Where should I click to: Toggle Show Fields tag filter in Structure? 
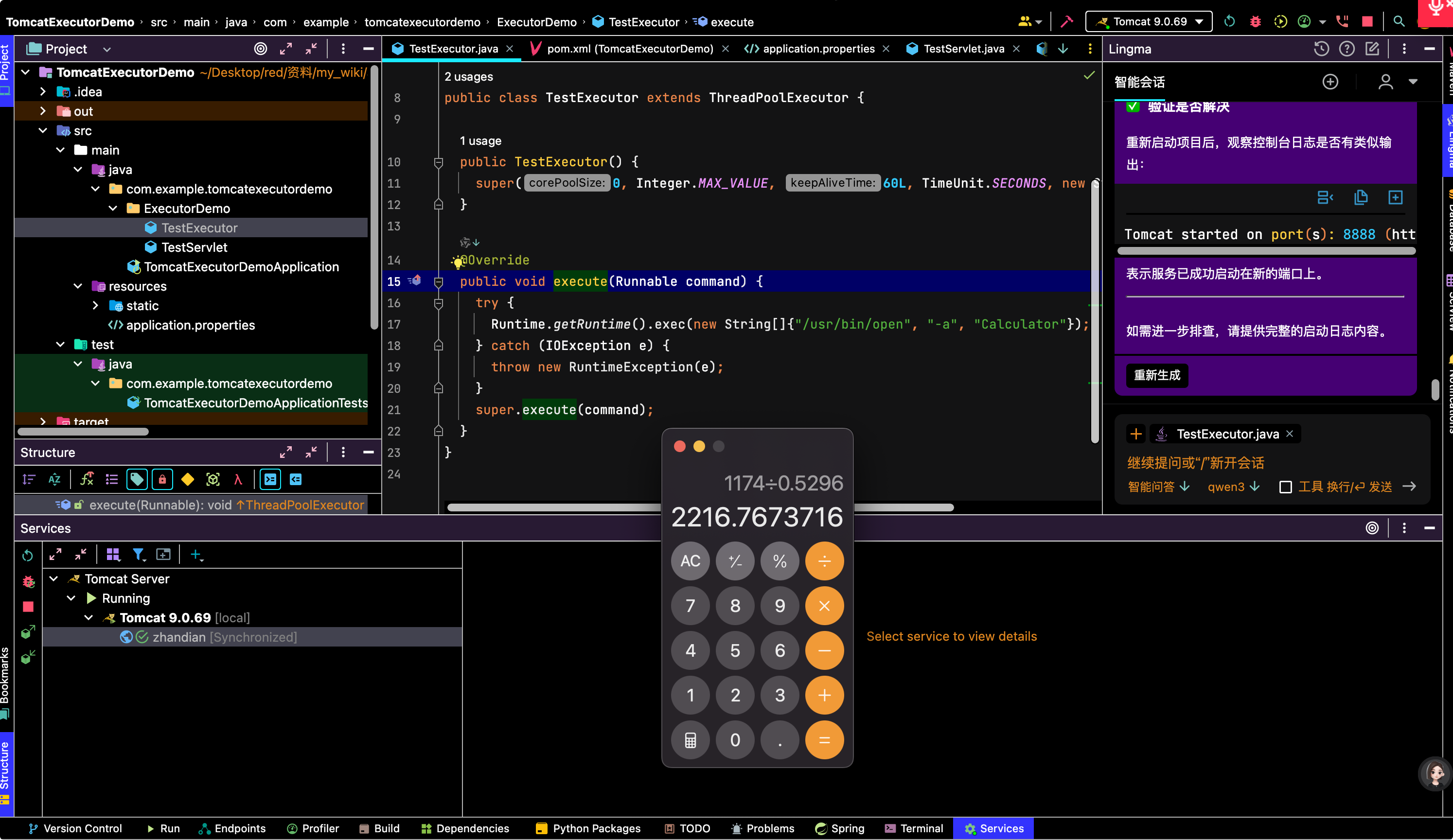[x=137, y=479]
